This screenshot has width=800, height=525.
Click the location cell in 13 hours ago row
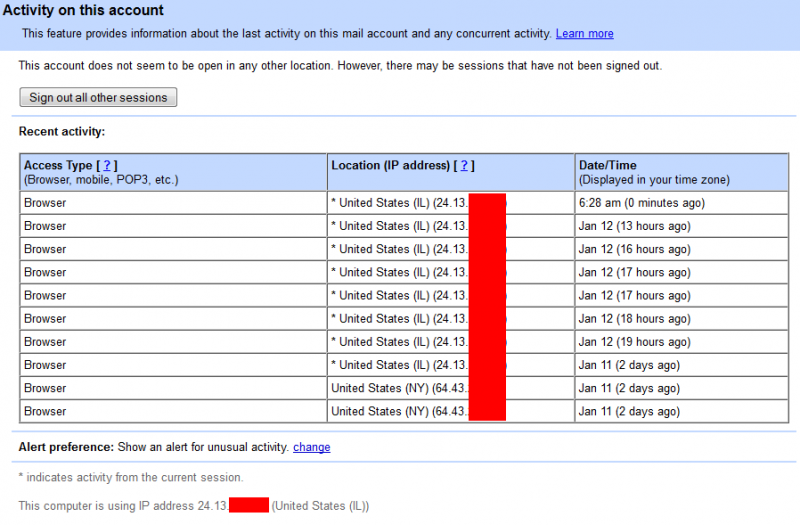[x=451, y=226]
